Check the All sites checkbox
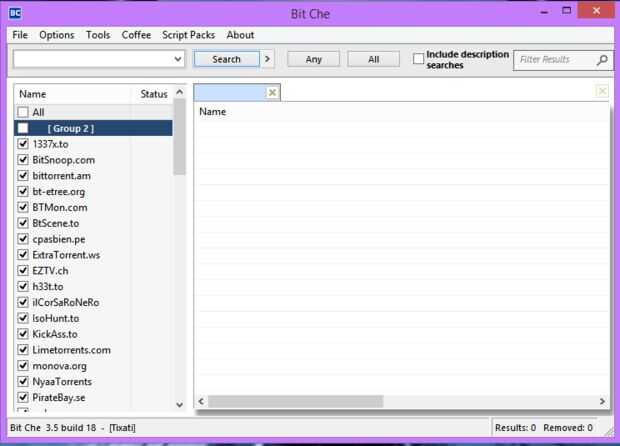 coord(23,112)
